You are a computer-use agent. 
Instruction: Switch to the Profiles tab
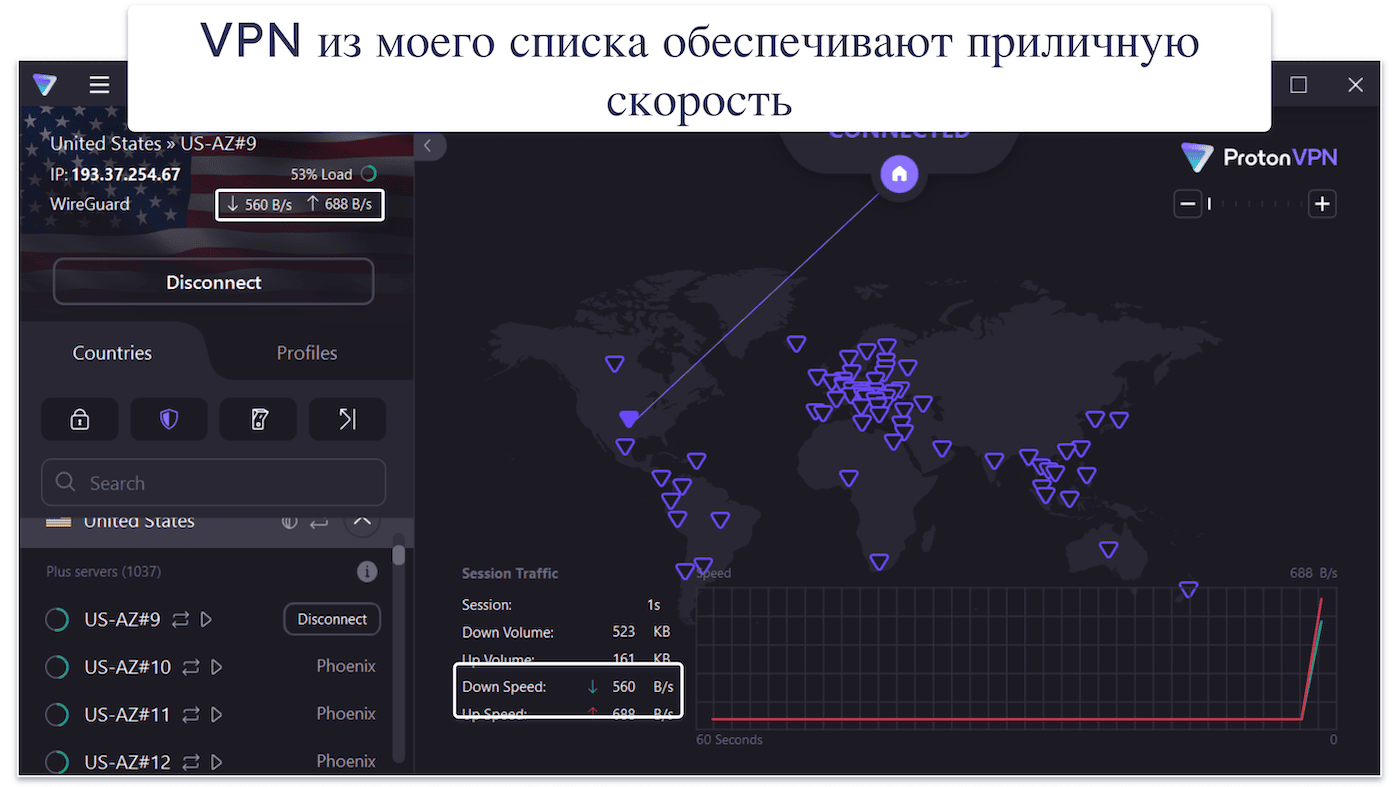point(307,353)
